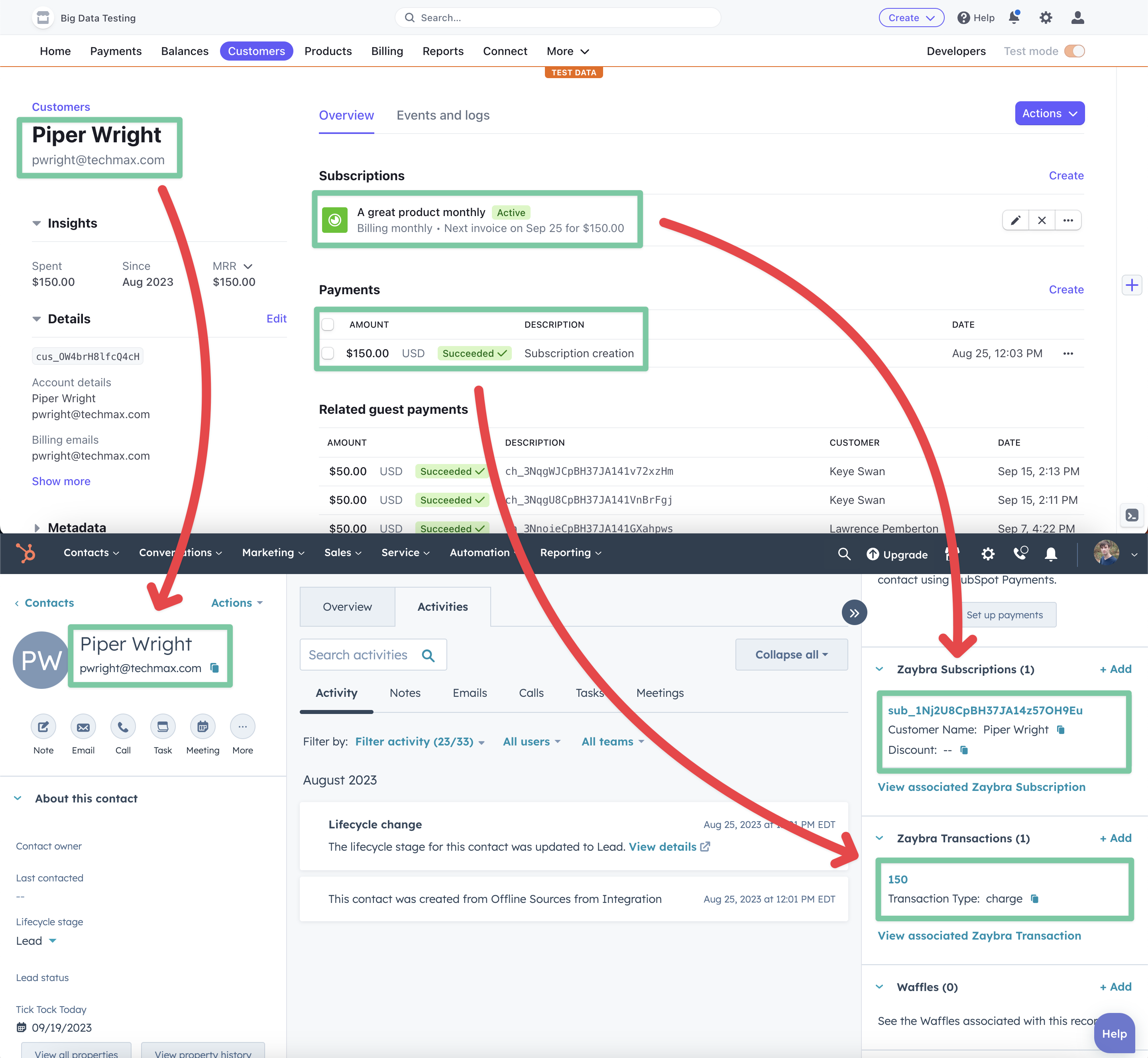This screenshot has width=1148, height=1058.
Task: Expand the MRR dropdown
Action: coord(248,266)
